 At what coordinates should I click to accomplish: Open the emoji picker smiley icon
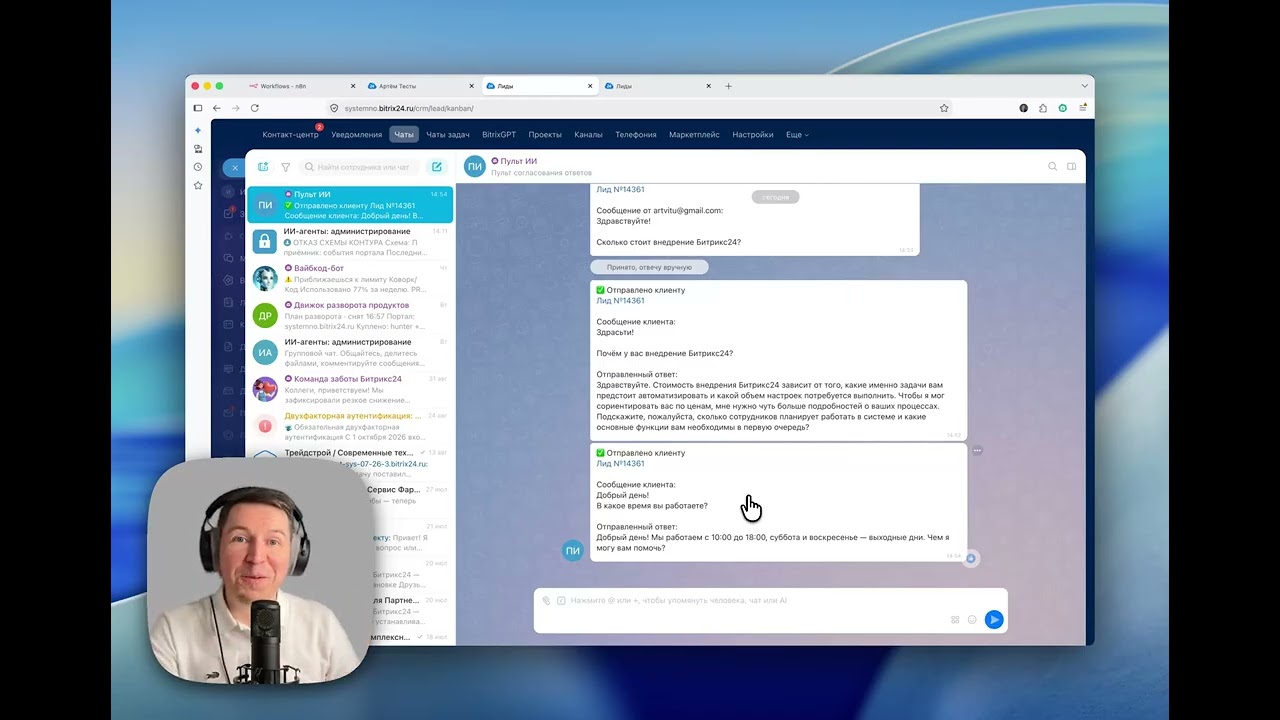click(972, 620)
